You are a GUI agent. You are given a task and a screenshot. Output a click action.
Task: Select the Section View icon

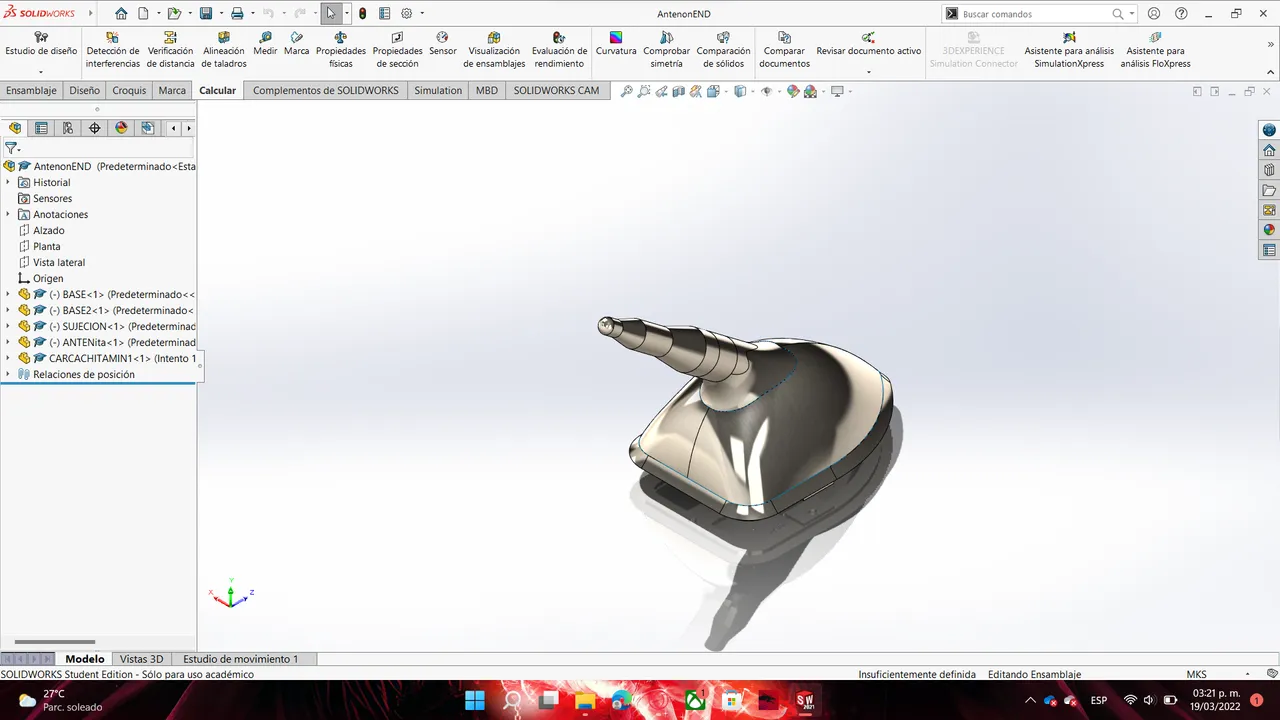tap(679, 91)
